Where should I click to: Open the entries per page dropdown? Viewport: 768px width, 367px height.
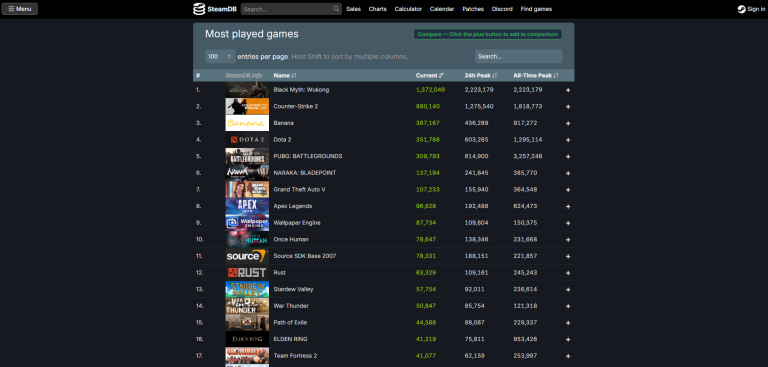click(220, 56)
